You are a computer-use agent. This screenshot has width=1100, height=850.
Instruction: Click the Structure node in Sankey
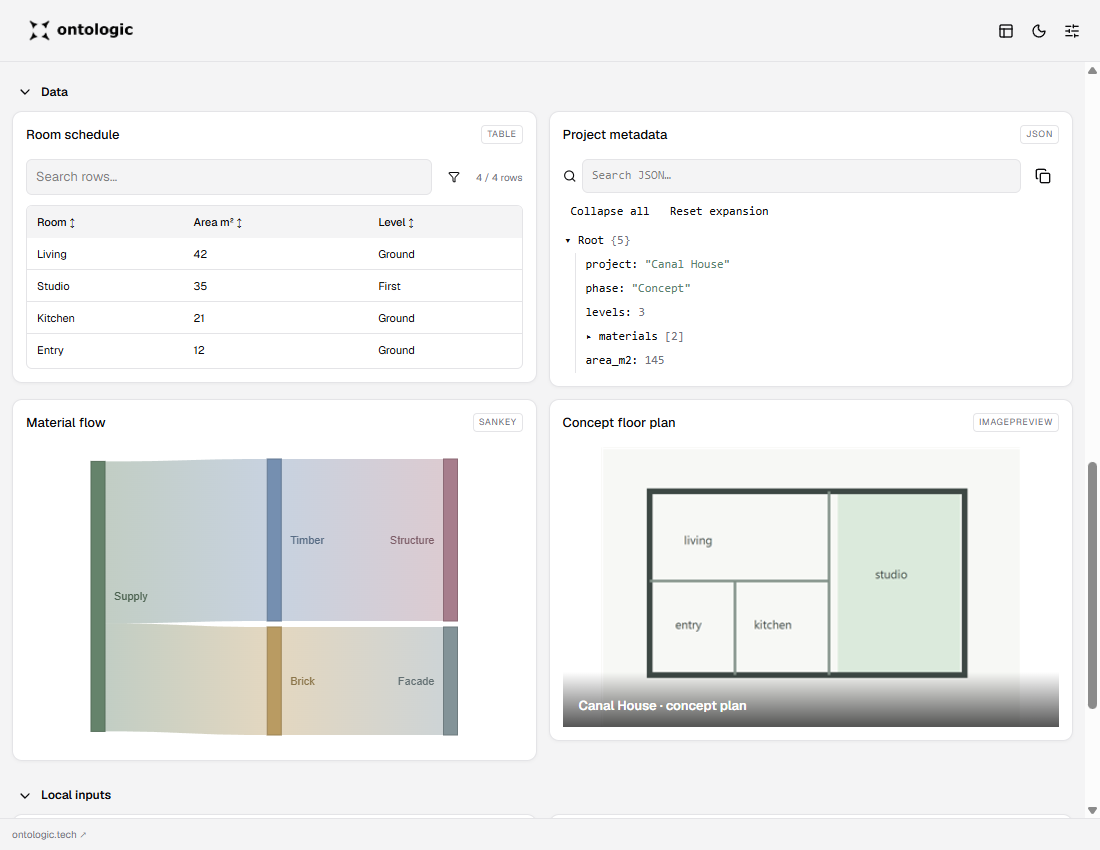tap(450, 540)
